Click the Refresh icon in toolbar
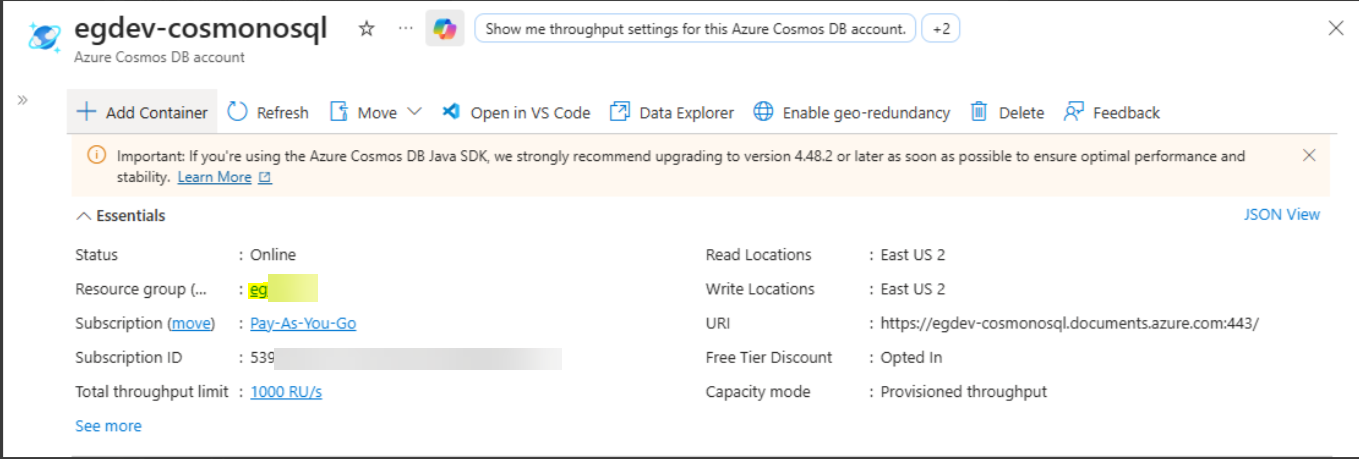This screenshot has height=459, width=1359. point(237,112)
